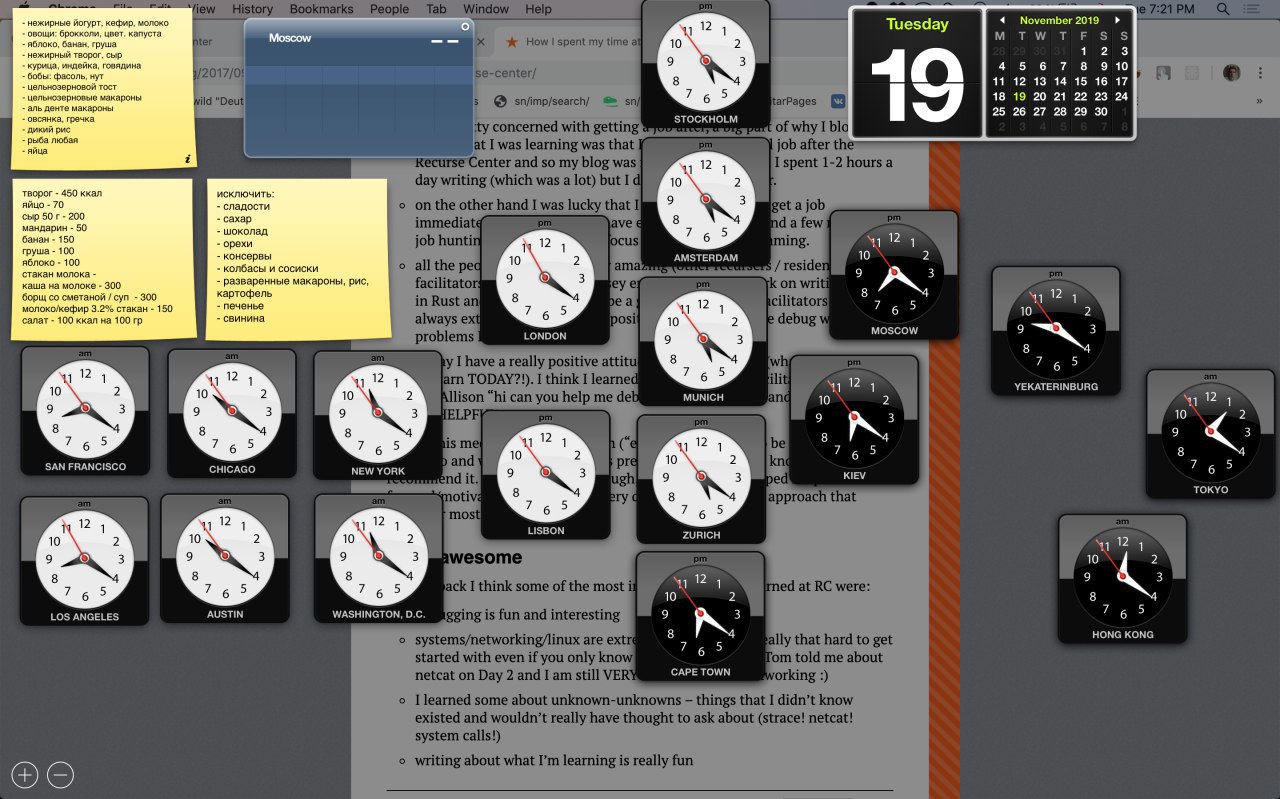Select the Tokyo clock widget
The width and height of the screenshot is (1280, 799).
click(1210, 434)
